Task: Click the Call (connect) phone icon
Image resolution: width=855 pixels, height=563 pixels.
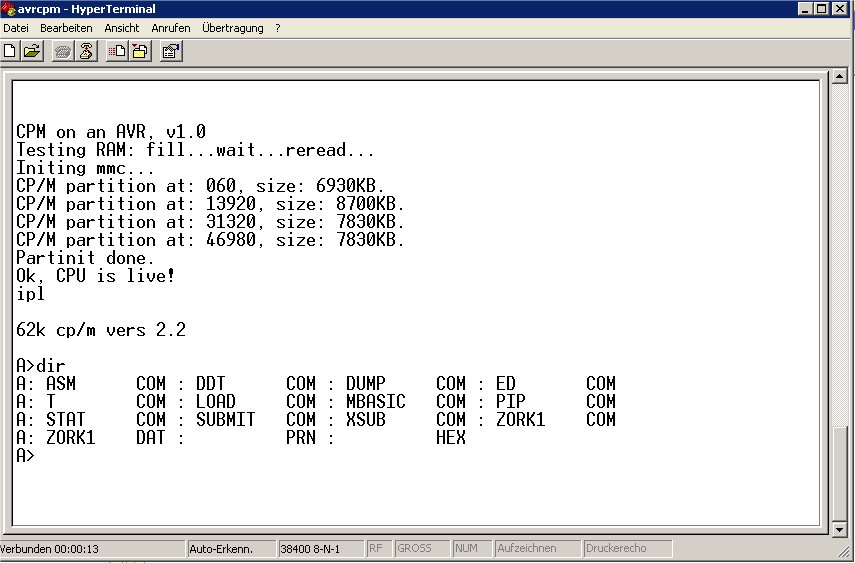Action: 63,51
